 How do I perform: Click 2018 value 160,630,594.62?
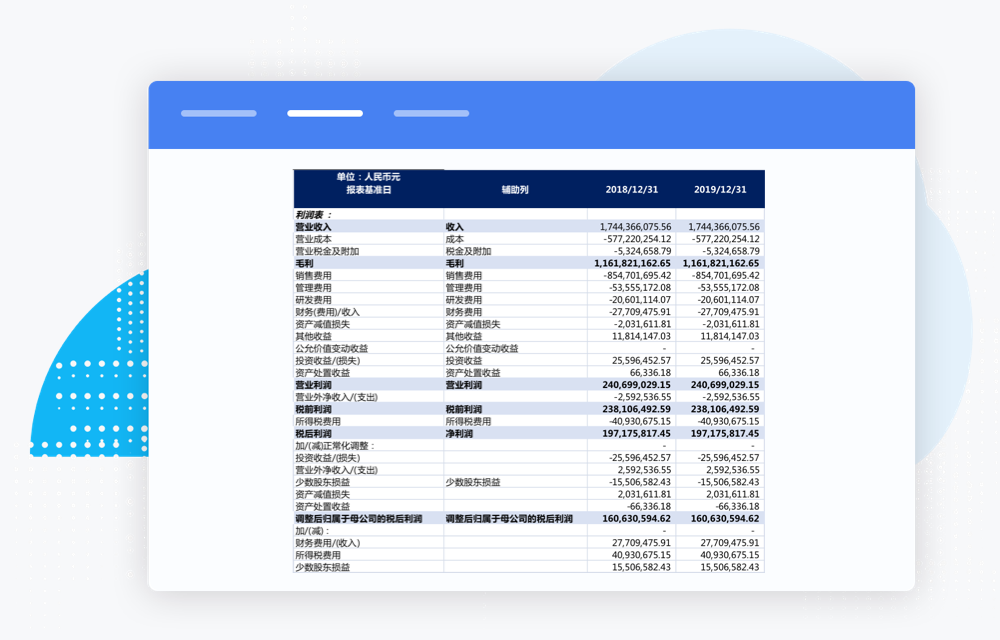coord(632,519)
